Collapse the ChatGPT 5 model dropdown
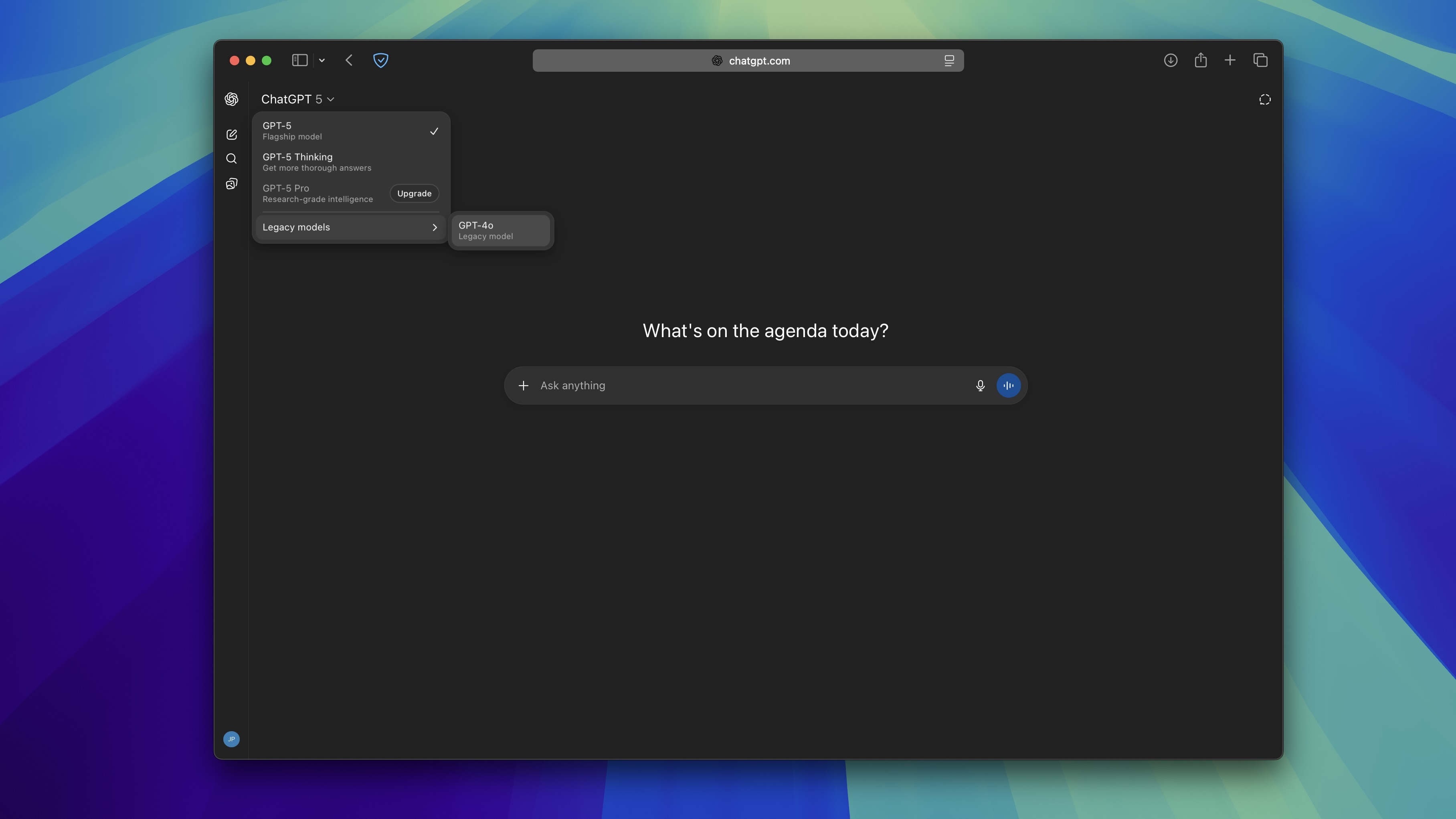Screen dimensions: 1456x819 click(x=297, y=99)
